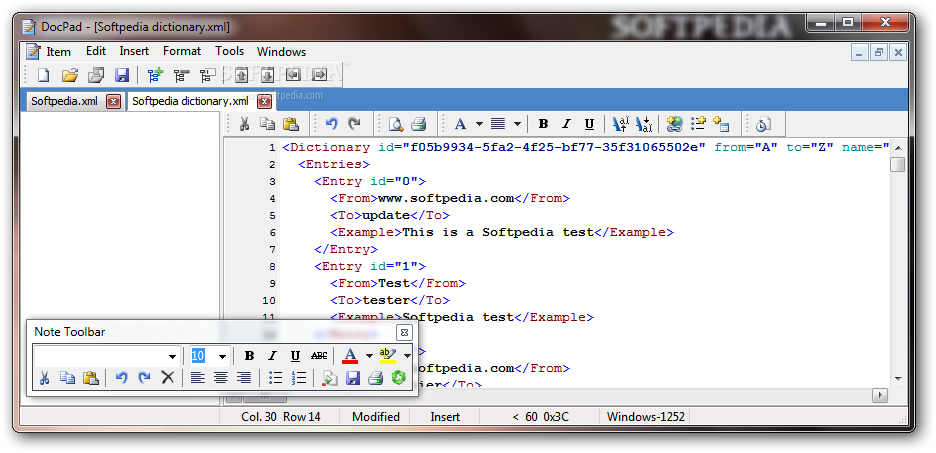Toggle bold in the Note Toolbar

250,356
